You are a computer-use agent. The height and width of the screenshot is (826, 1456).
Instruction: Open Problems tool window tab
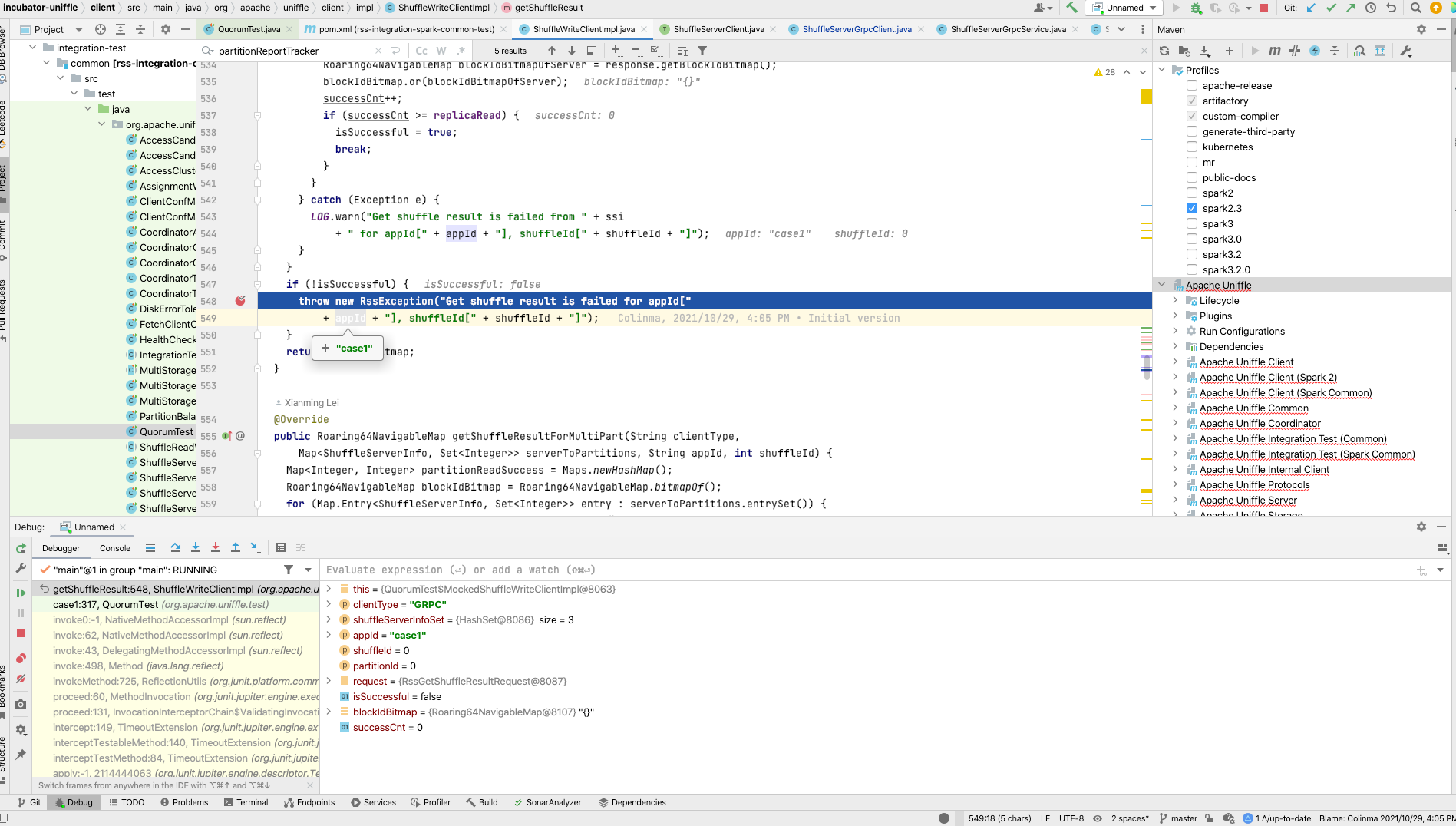[184, 802]
